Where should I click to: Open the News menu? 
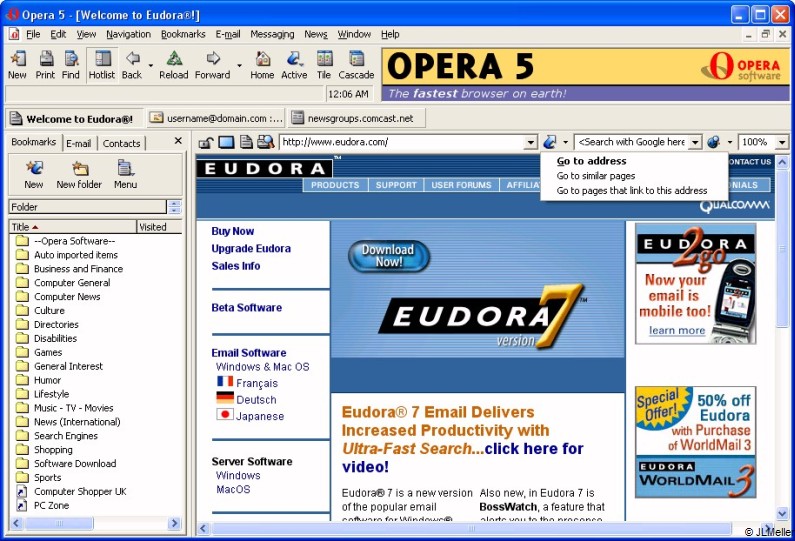315,34
